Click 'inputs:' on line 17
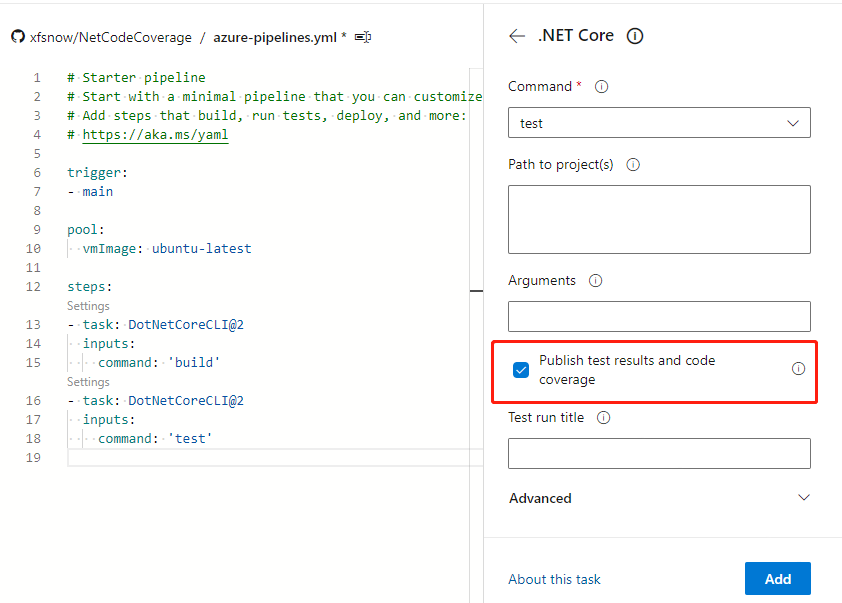Viewport: 842px width, 603px height. tap(109, 419)
